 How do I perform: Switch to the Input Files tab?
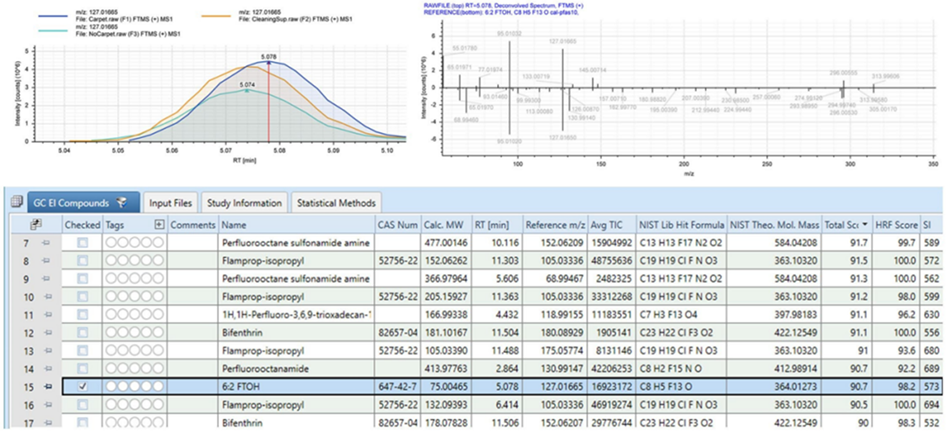tap(170, 203)
